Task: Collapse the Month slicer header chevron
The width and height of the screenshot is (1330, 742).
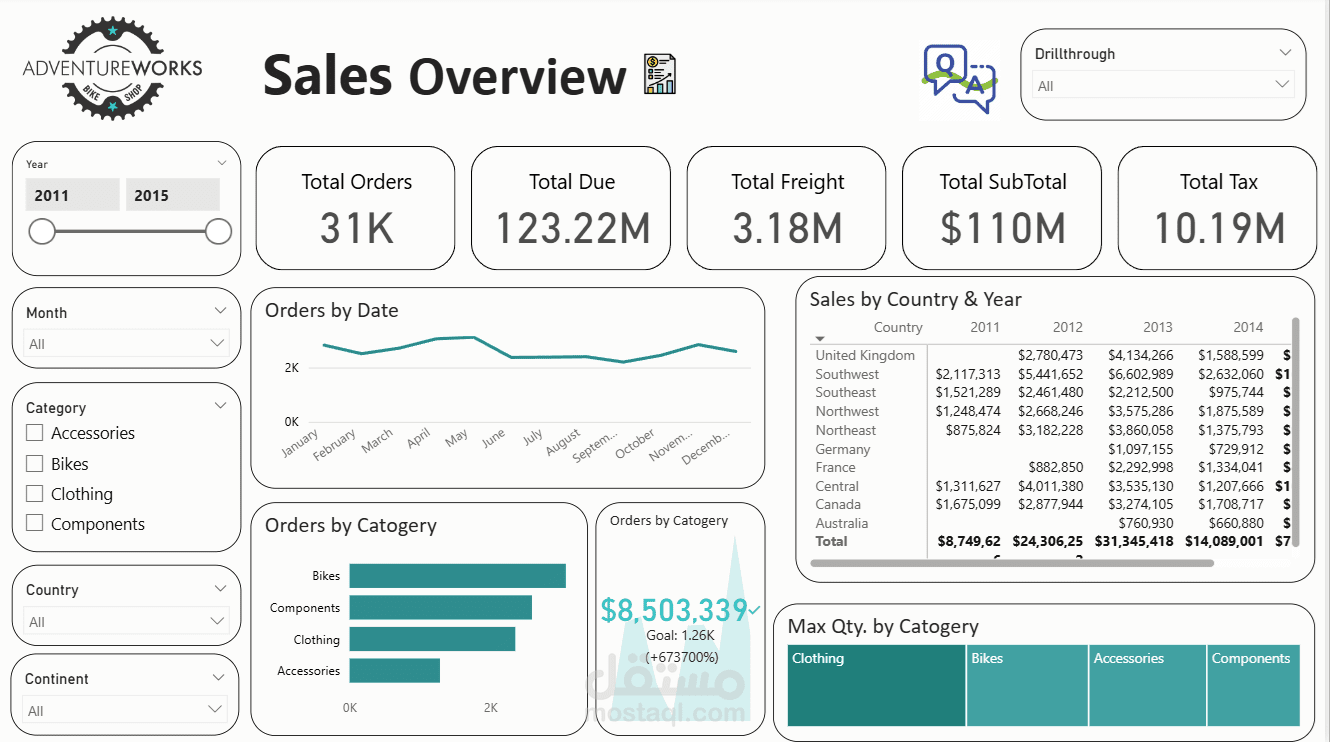Action: [220, 311]
